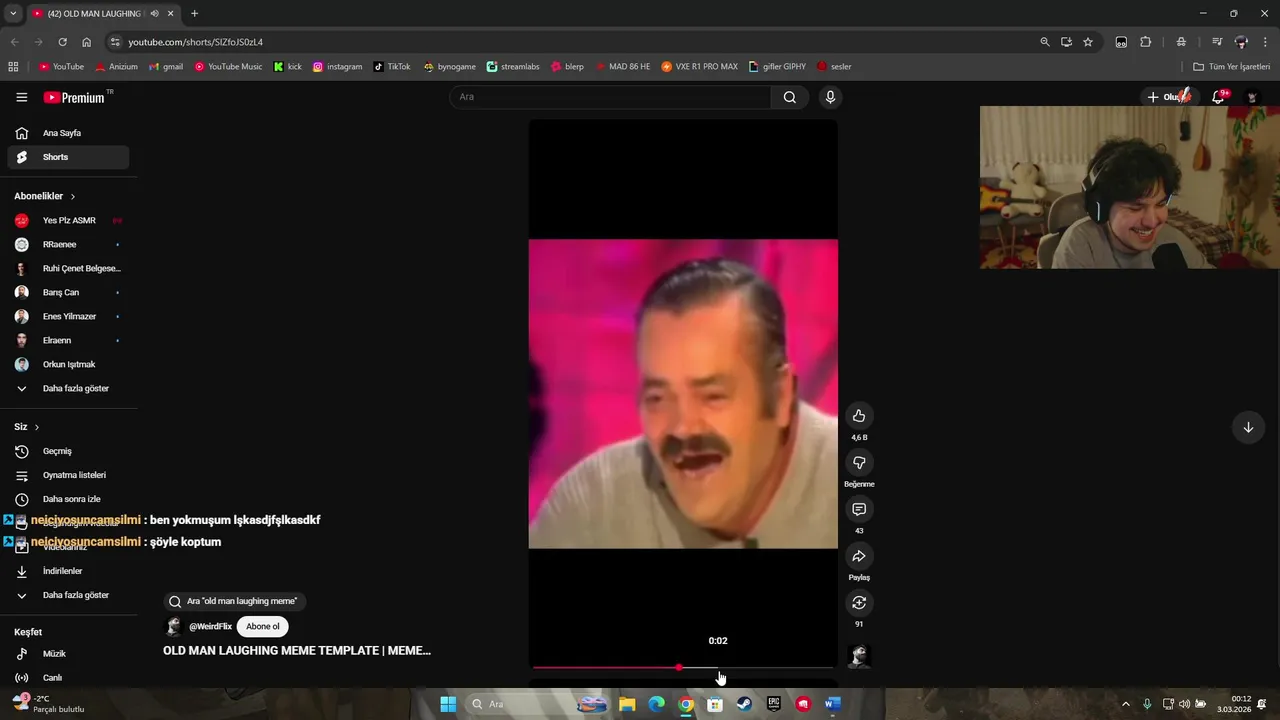This screenshot has width=1280, height=720.
Task: Open Windows Start menu
Action: coord(448,704)
